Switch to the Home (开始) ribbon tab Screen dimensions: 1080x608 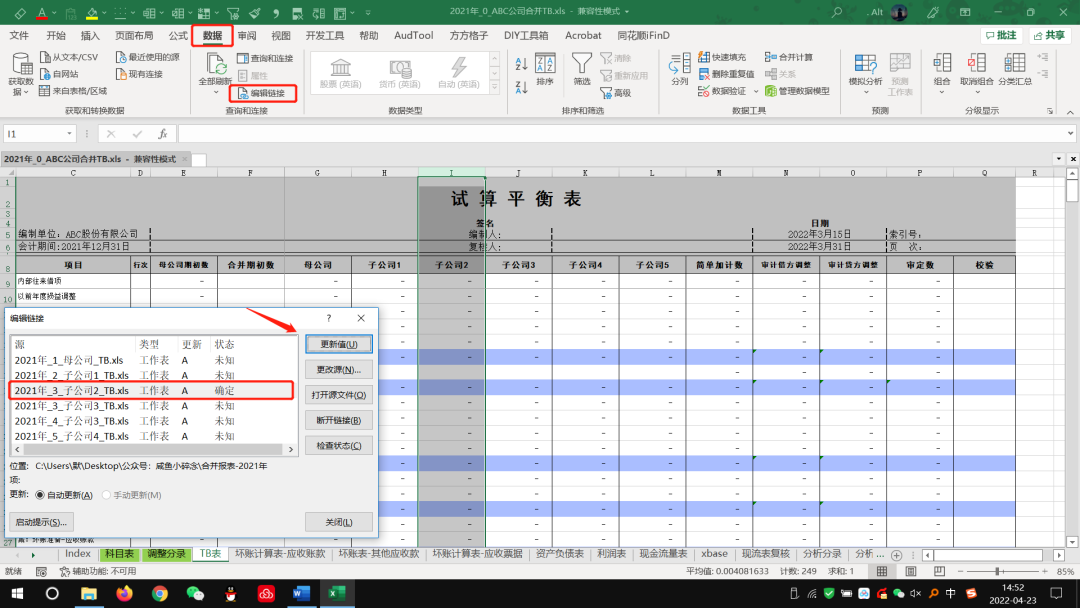[x=55, y=35]
